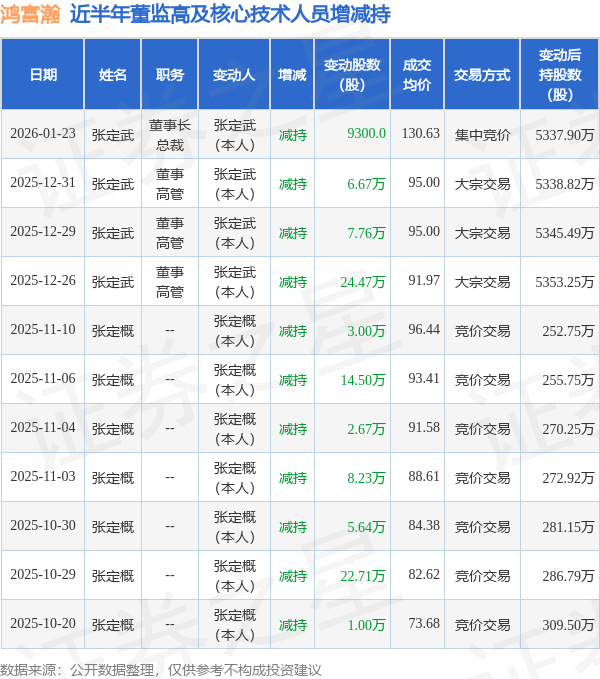The height and width of the screenshot is (679, 600).
Task: Click the 鸿富瀚 company name in title
Action: (x=30, y=14)
